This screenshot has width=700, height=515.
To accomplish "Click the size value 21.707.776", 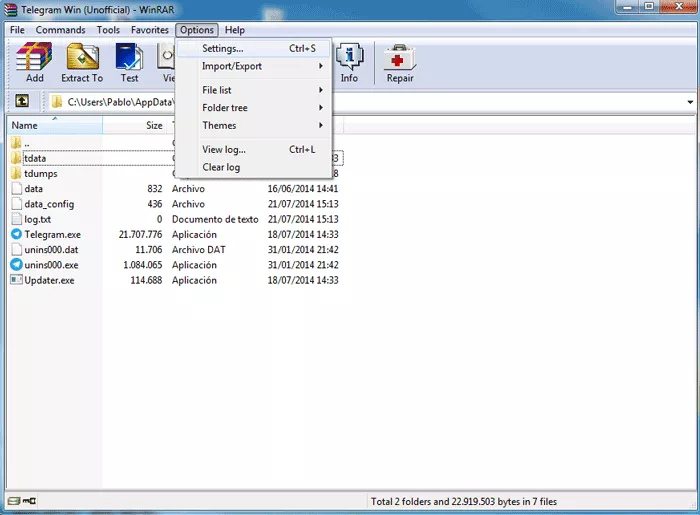I will point(140,234).
